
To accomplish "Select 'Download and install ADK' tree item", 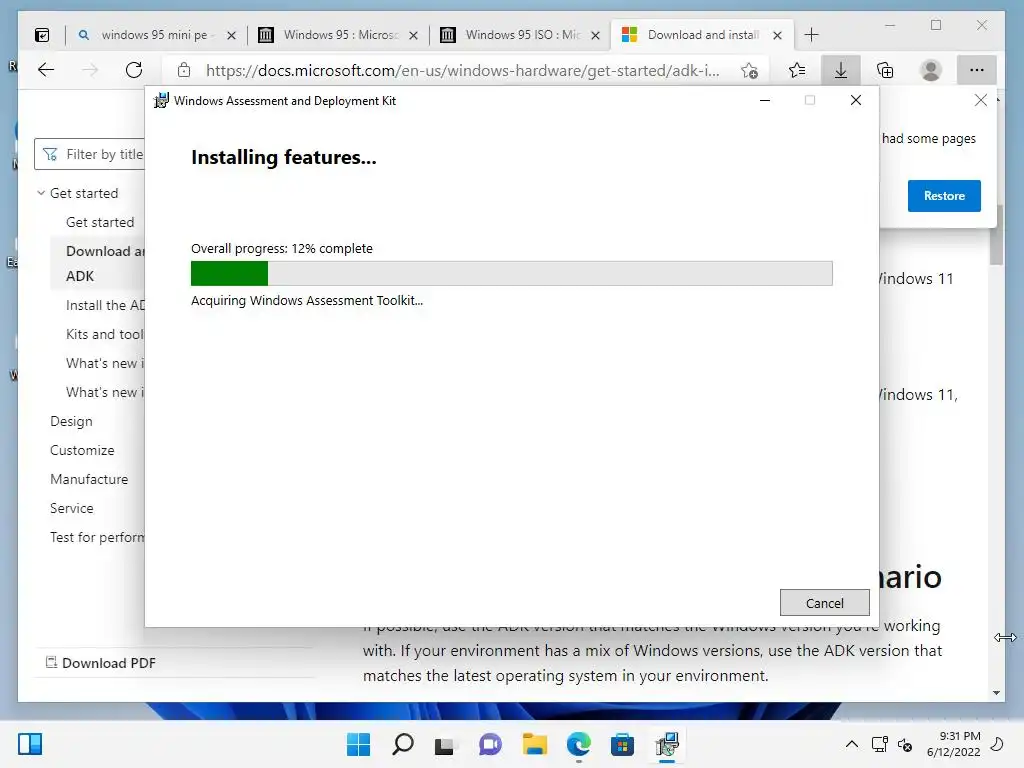I will [98, 263].
